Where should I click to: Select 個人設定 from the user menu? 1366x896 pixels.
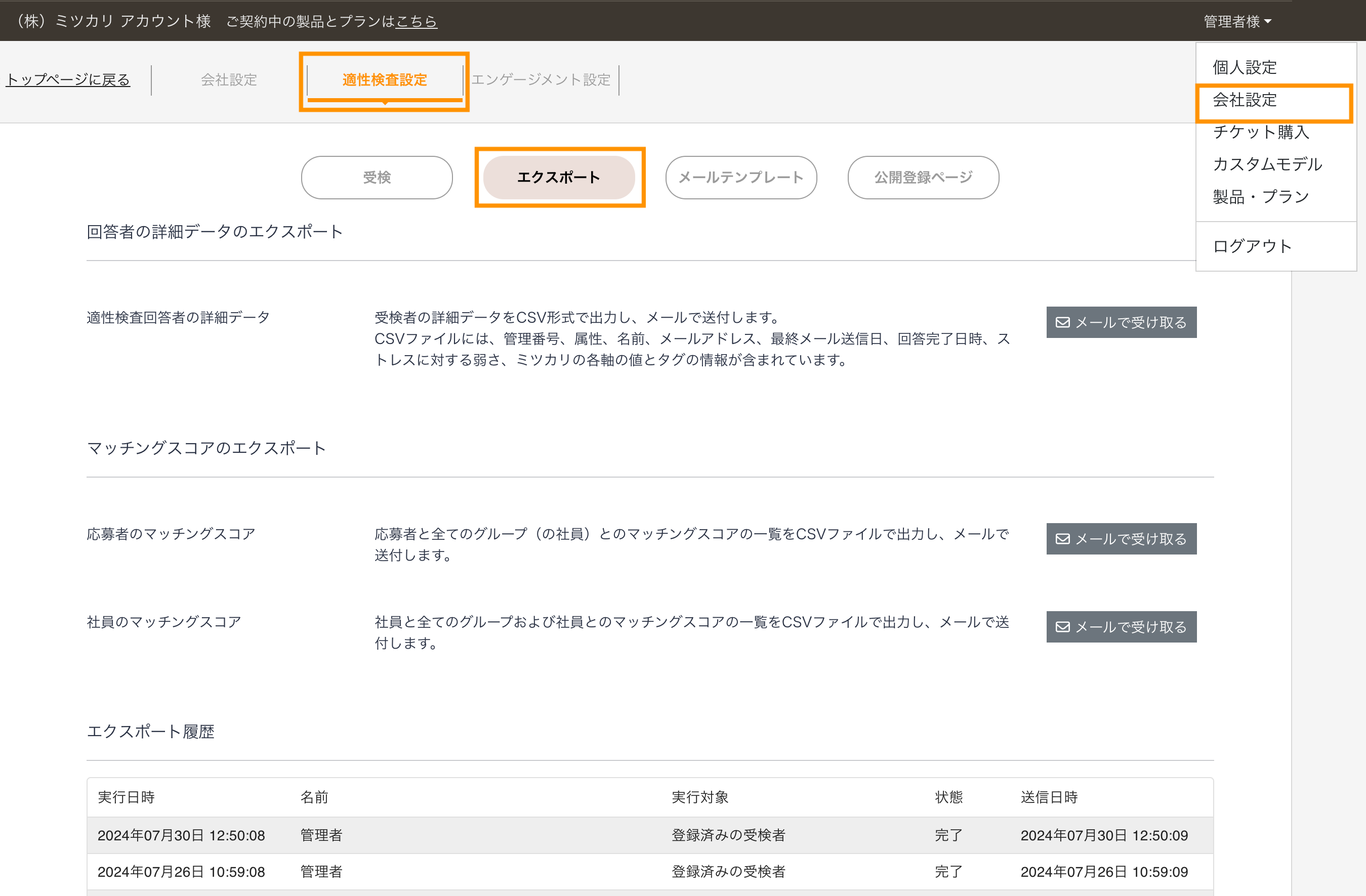coord(1245,67)
